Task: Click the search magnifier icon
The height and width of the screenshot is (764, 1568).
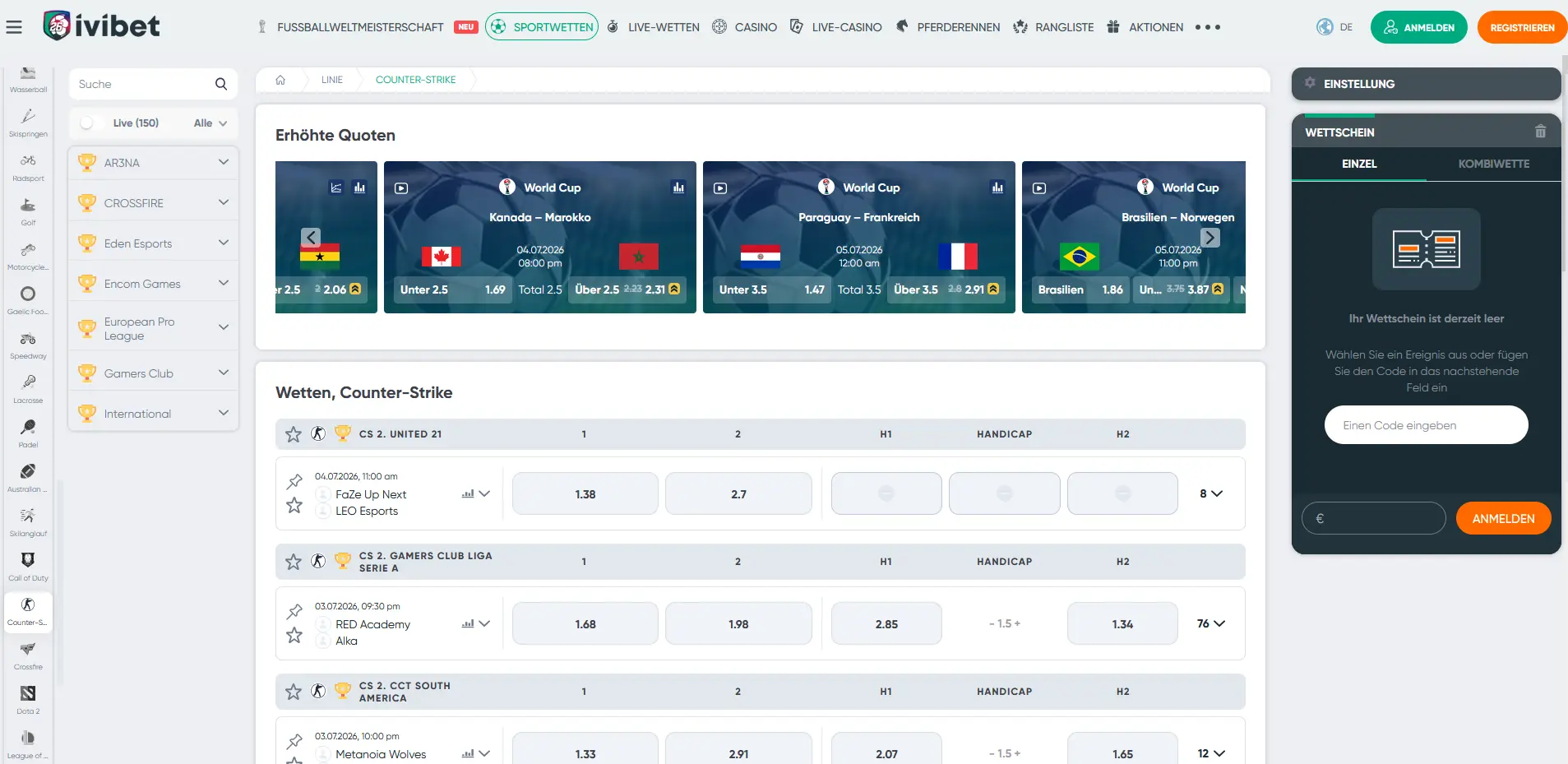Action: [x=220, y=84]
